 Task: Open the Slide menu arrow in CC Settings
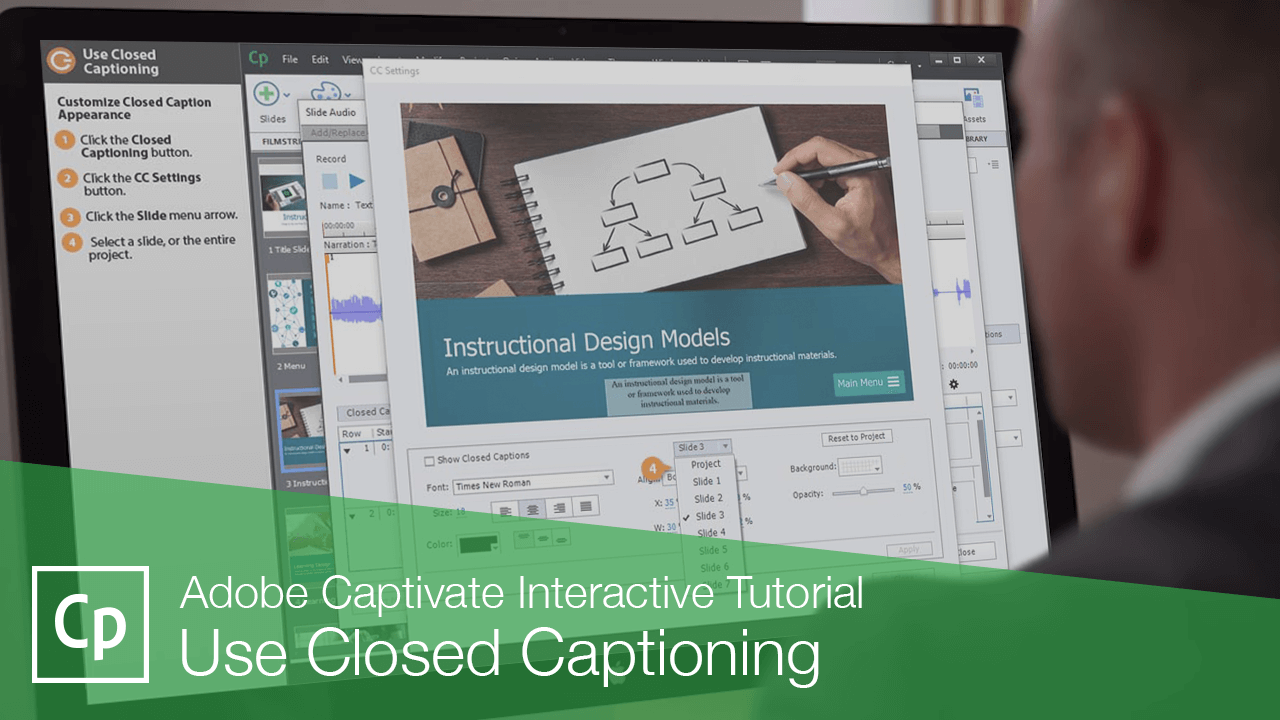(x=725, y=446)
